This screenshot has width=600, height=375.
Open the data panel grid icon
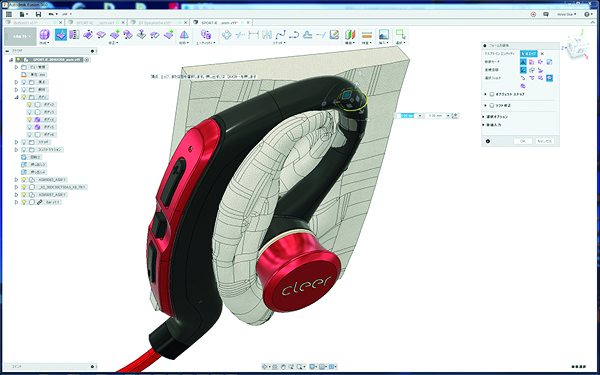[x=8, y=14]
